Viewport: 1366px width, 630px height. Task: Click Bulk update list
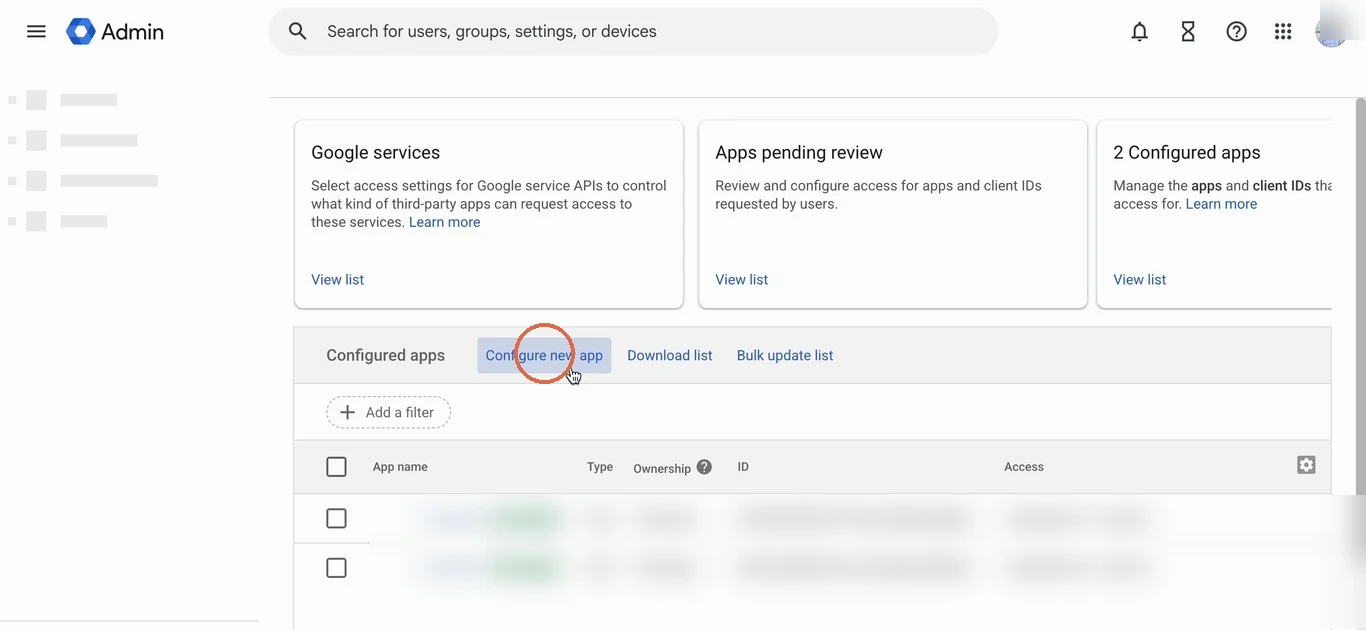pos(785,355)
